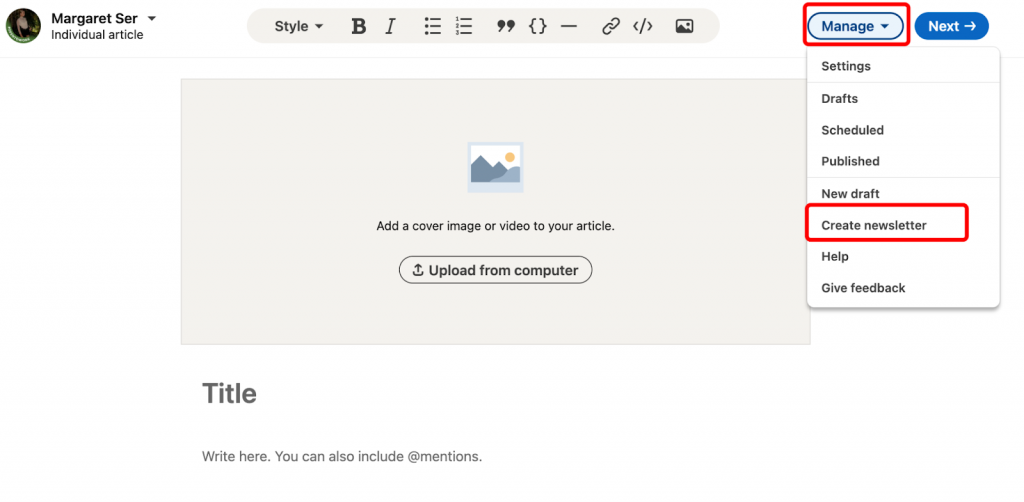Toggle bold text formatting
Image resolution: width=1024 pixels, height=502 pixels.
(358, 27)
